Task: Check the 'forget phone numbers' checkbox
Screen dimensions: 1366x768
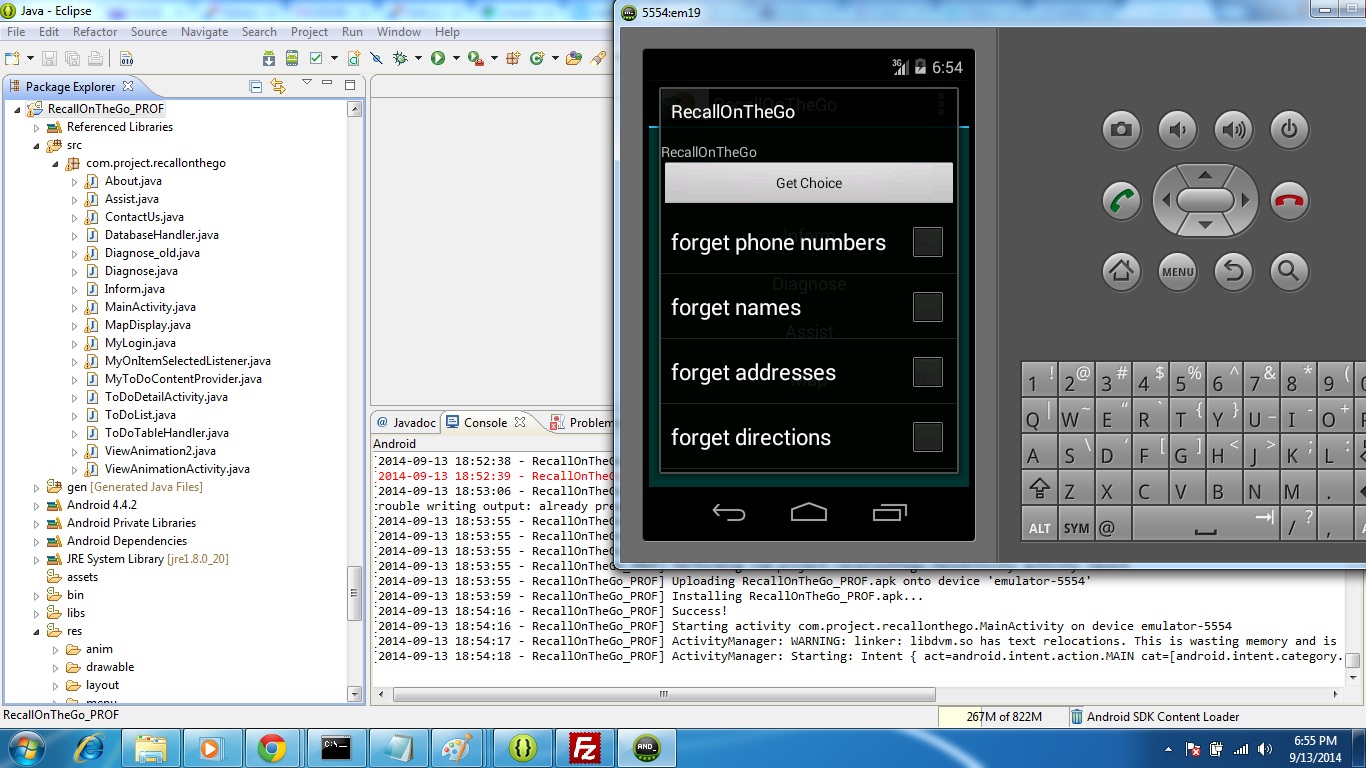Action: click(x=927, y=242)
